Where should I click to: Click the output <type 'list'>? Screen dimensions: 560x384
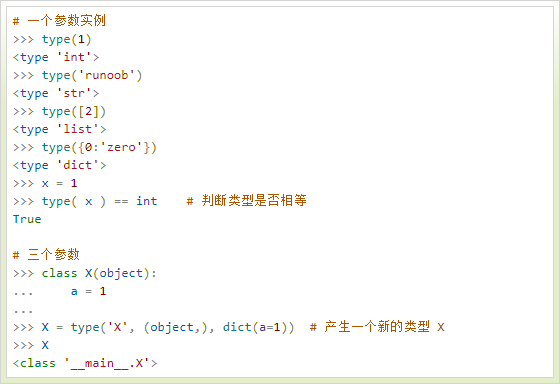(x=60, y=129)
